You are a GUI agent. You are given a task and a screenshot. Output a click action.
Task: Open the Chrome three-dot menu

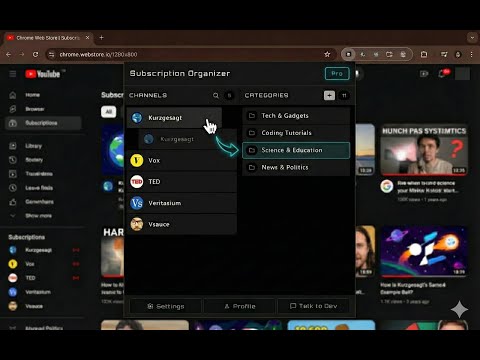tap(471, 54)
